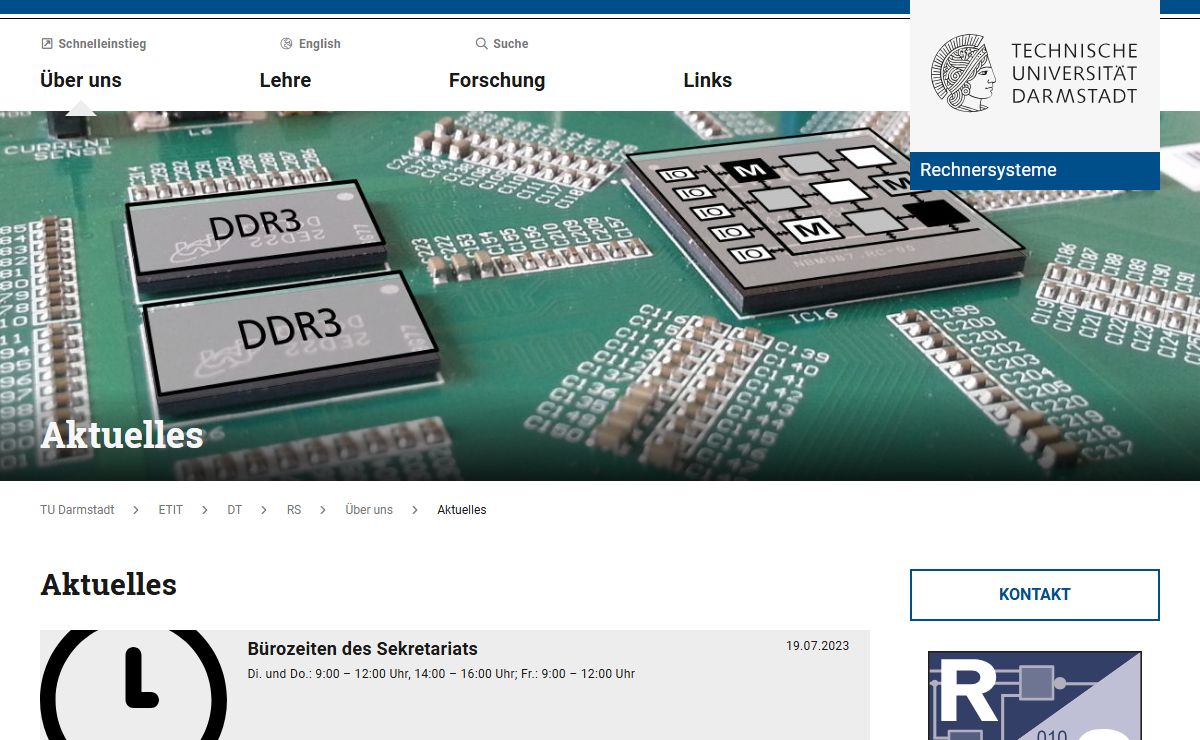The width and height of the screenshot is (1200, 740).
Task: Click the chevron after RS breadcrumb
Action: [323, 510]
